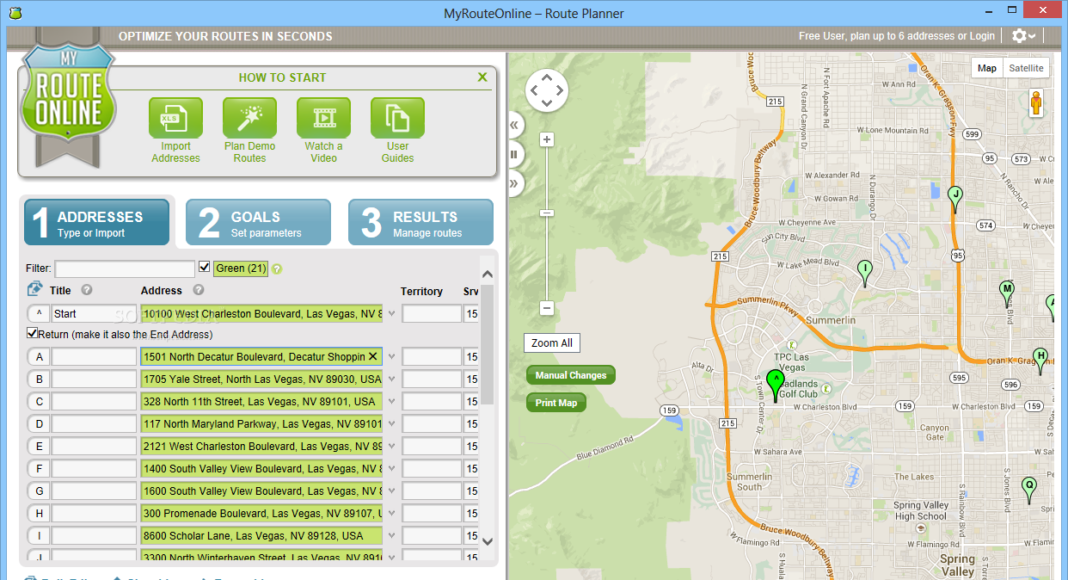This screenshot has width=1068, height=580.
Task: Click the map zoom out minus button
Action: [x=547, y=308]
